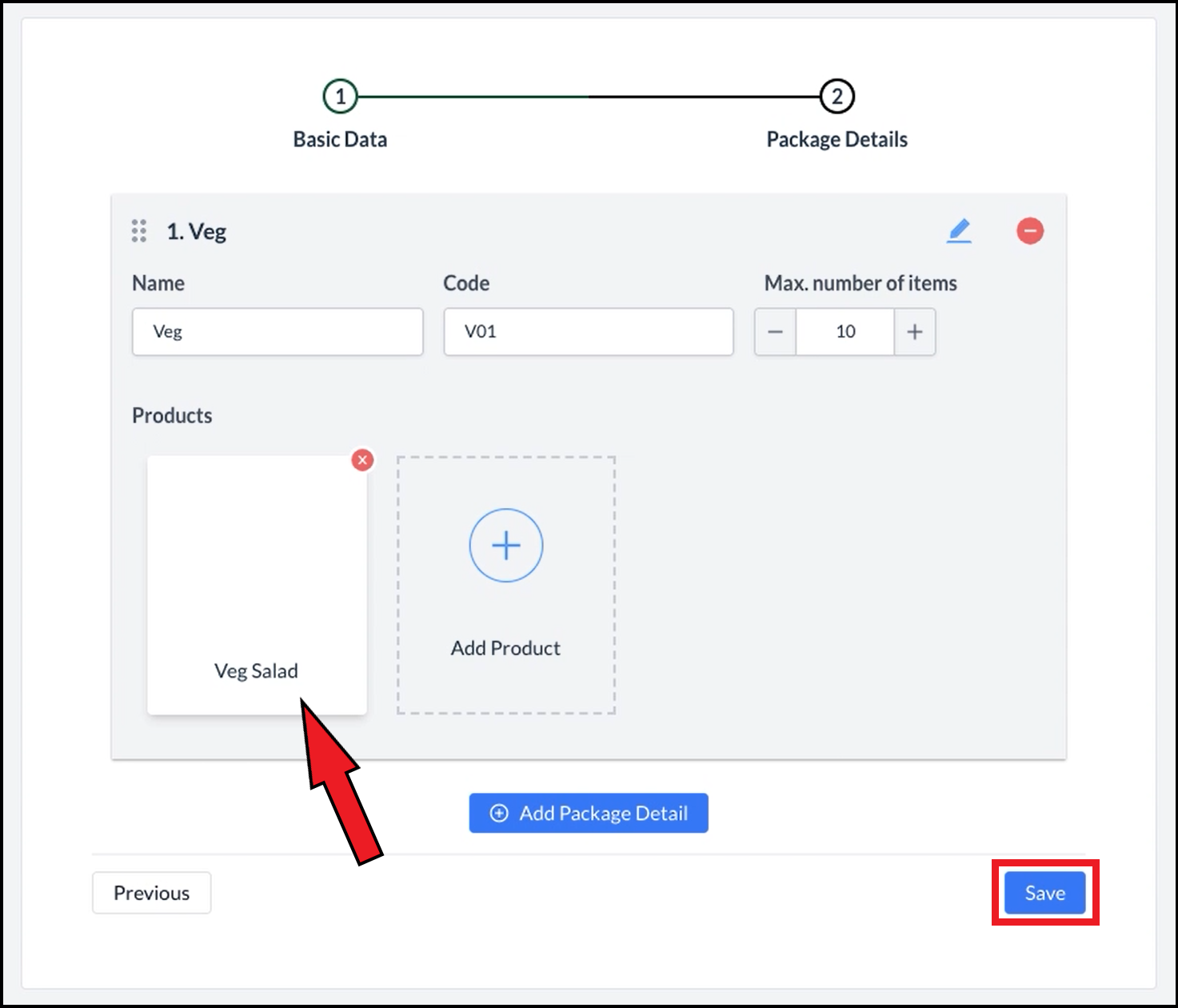1178x1008 pixels.
Task: Go back with the Previous button
Action: pyautogui.click(x=151, y=893)
